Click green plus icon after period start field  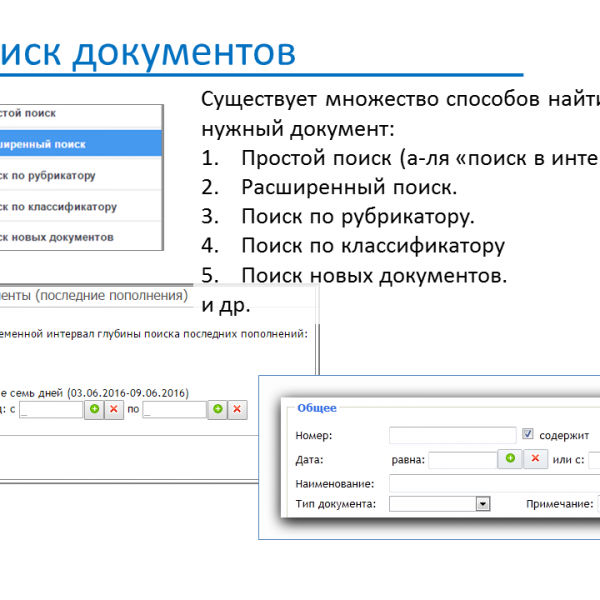[94, 409]
